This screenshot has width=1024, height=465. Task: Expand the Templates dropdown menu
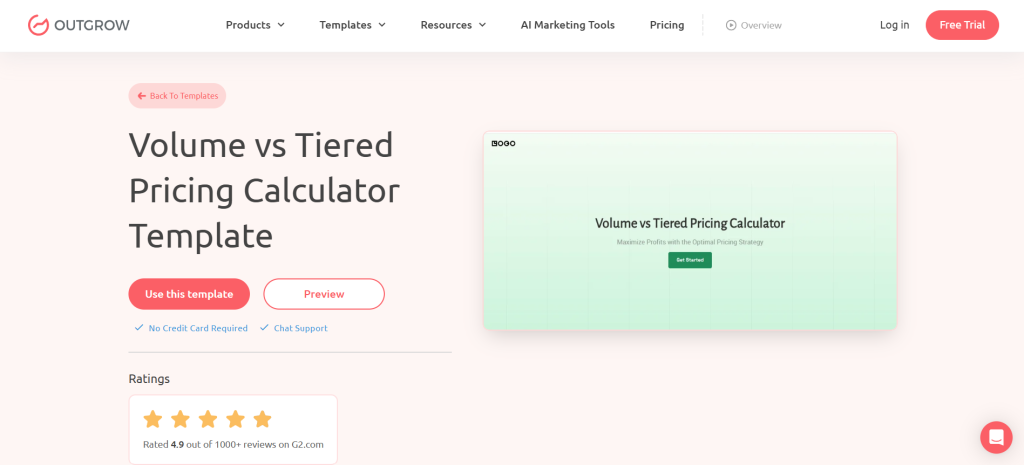(x=352, y=25)
